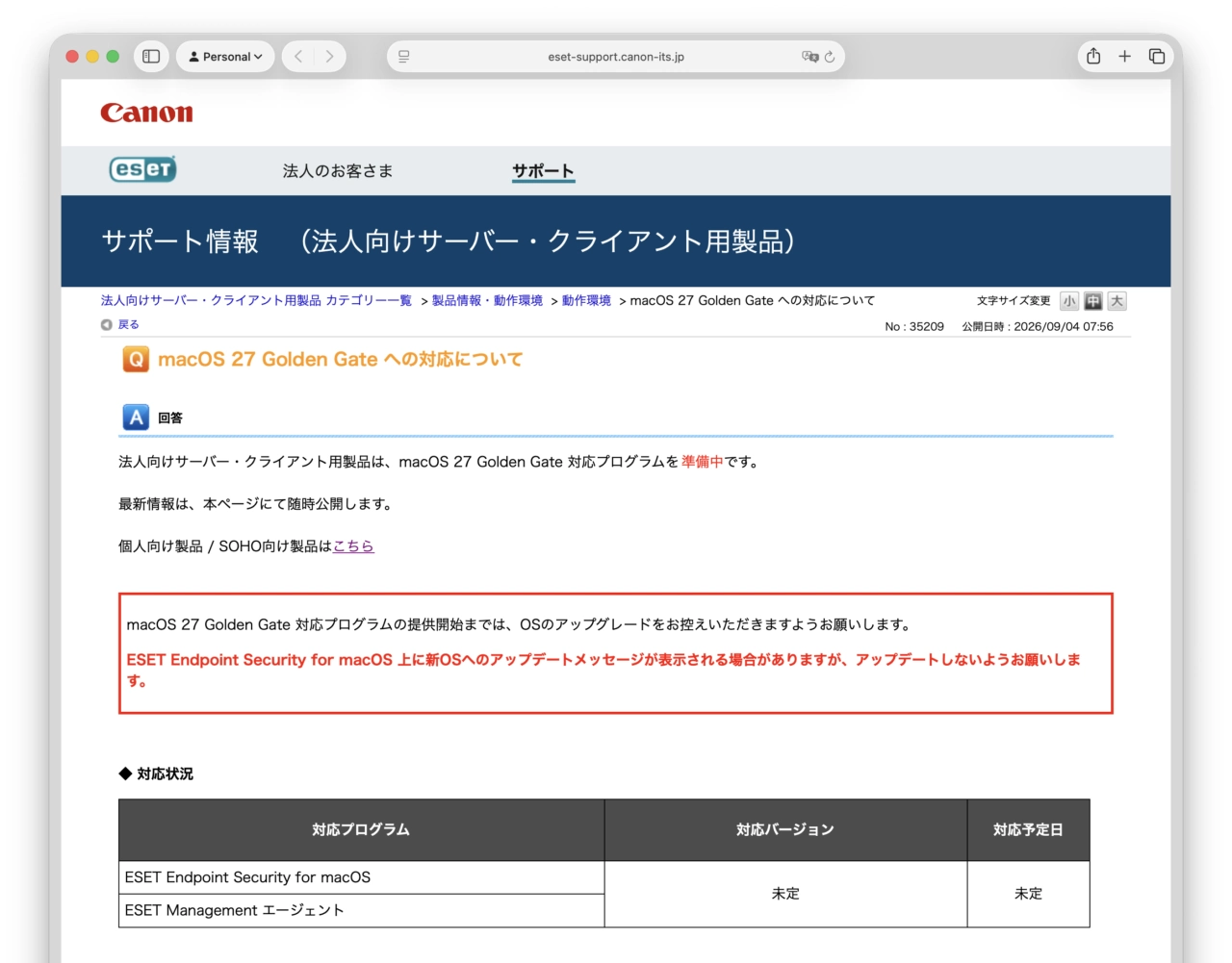Reload the page with the refresh icon
This screenshot has height=963, width=1232.
(830, 57)
